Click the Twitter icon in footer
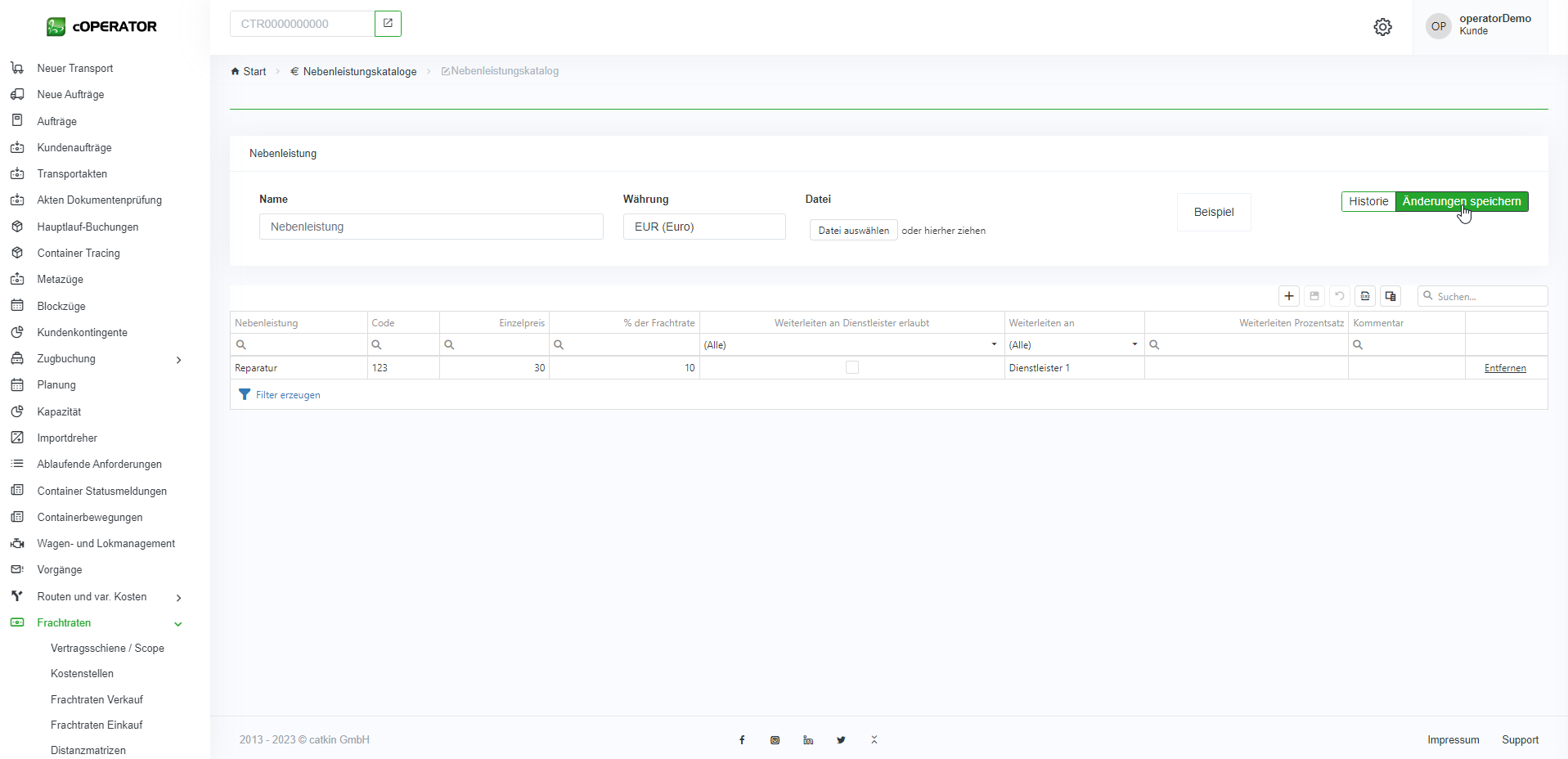Image resolution: width=1568 pixels, height=759 pixels. point(841,740)
